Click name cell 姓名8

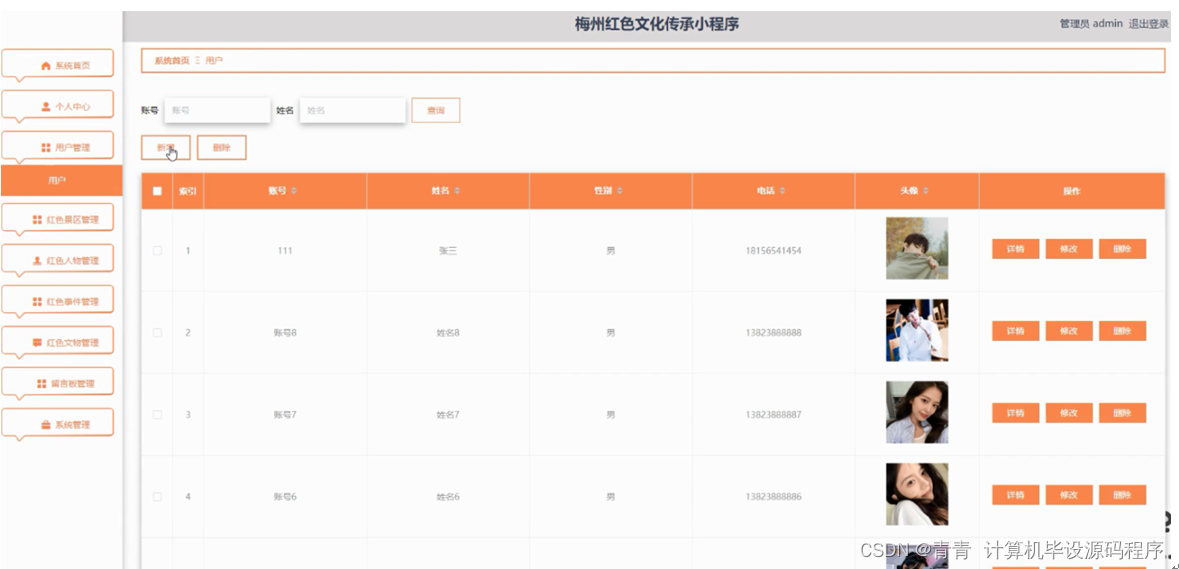point(448,332)
